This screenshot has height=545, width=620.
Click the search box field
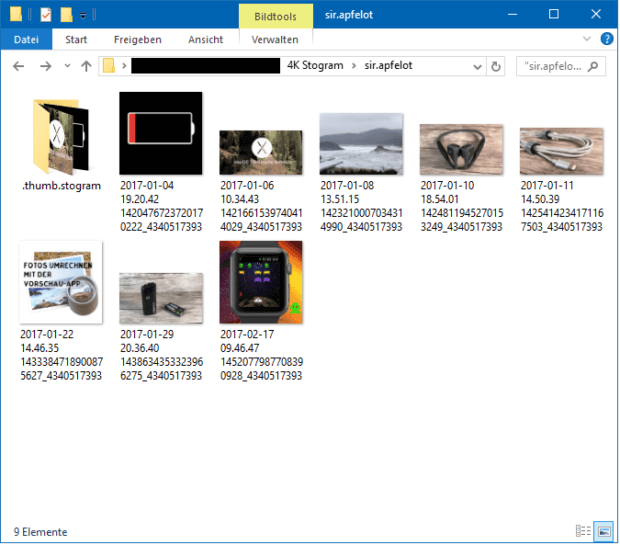[550, 66]
